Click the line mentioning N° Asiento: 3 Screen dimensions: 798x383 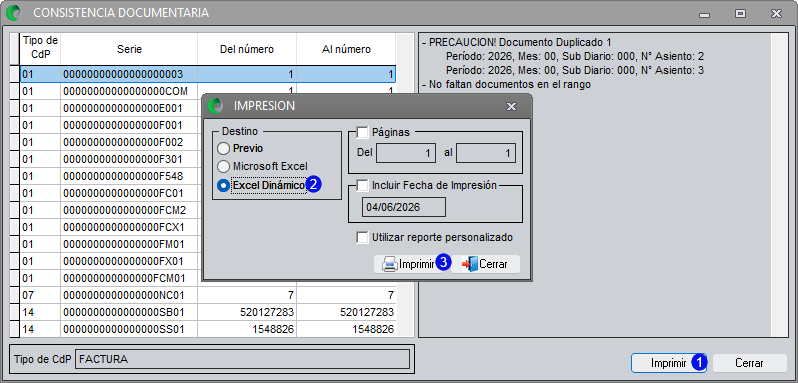click(x=575, y=70)
